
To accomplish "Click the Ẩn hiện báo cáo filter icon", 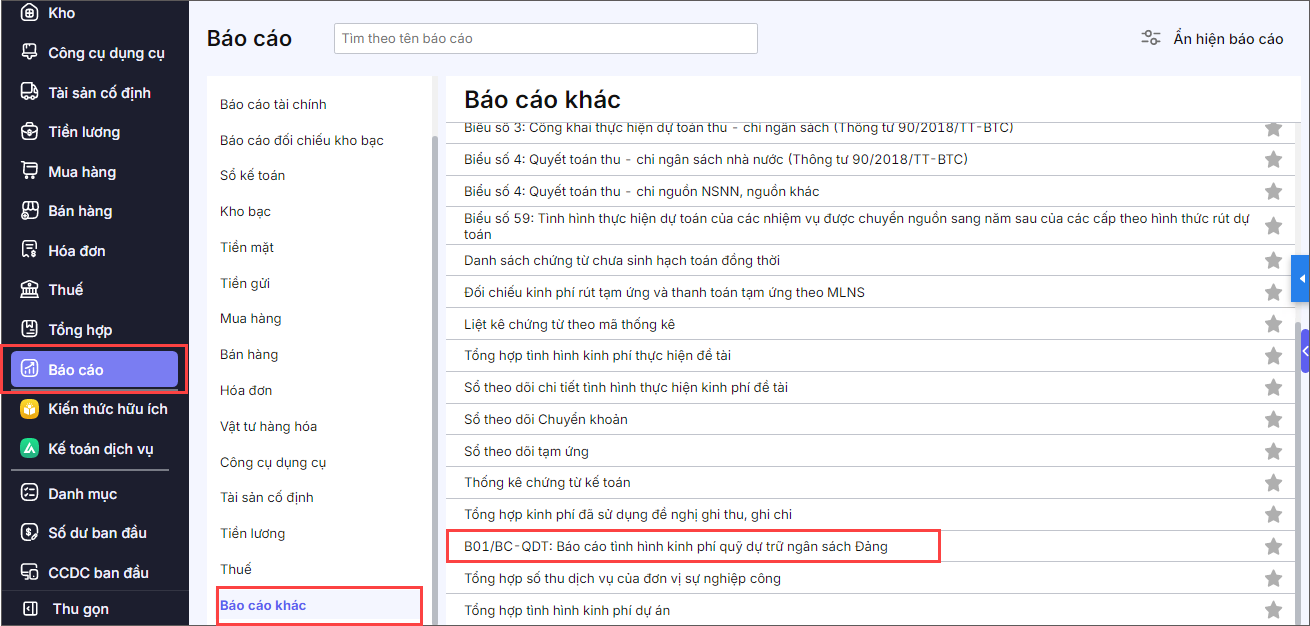I will pyautogui.click(x=1151, y=39).
